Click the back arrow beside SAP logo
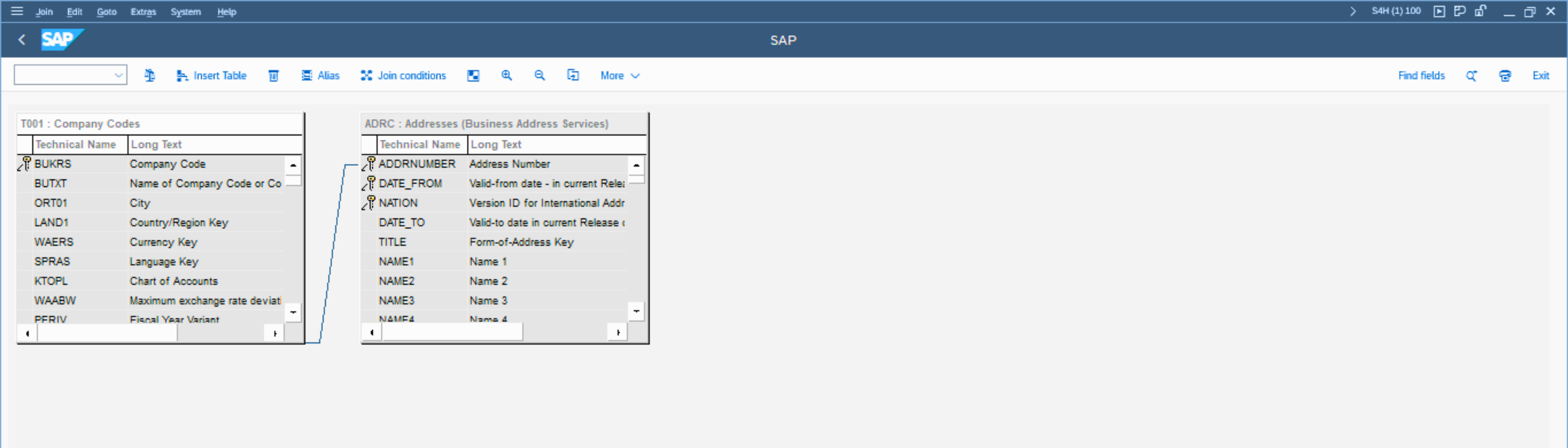 pyautogui.click(x=22, y=40)
